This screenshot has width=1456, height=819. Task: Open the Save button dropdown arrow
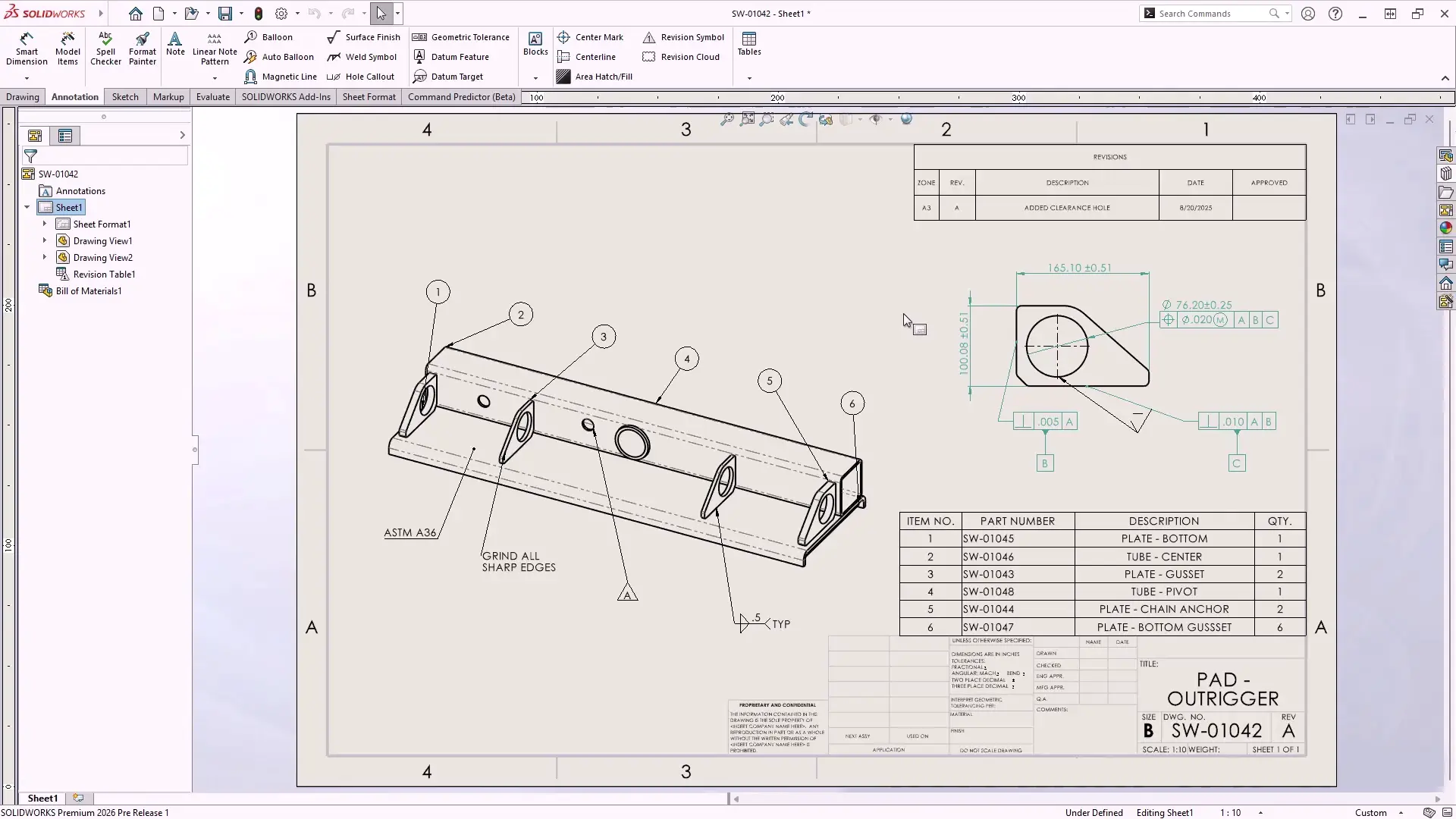pyautogui.click(x=240, y=13)
